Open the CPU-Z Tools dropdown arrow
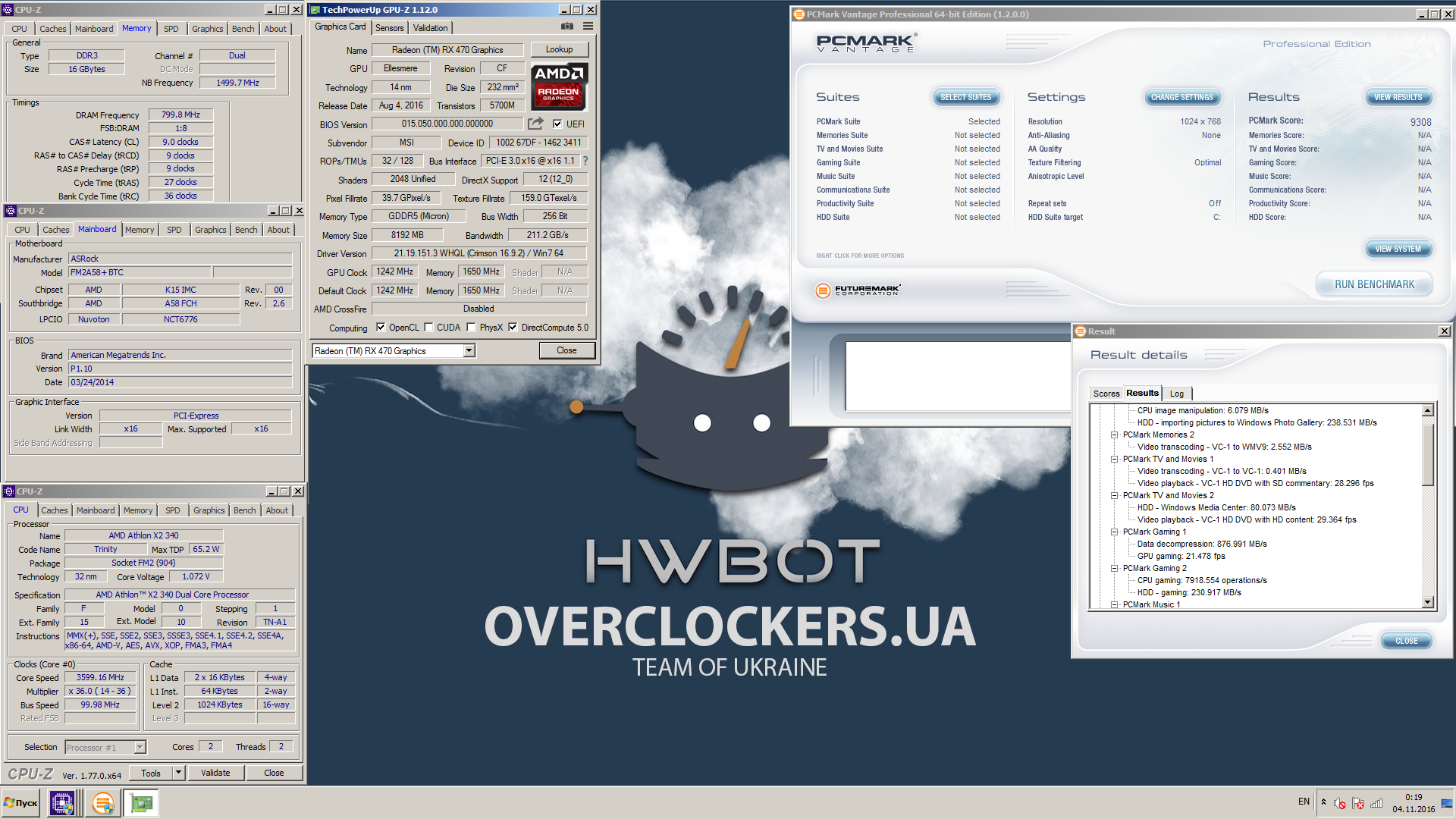 [x=178, y=773]
